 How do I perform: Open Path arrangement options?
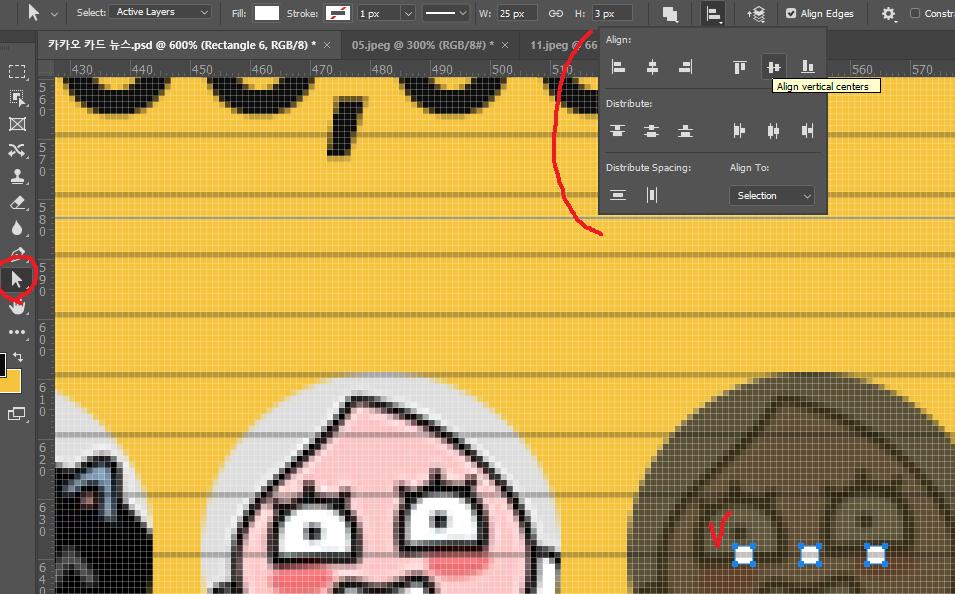coord(756,14)
